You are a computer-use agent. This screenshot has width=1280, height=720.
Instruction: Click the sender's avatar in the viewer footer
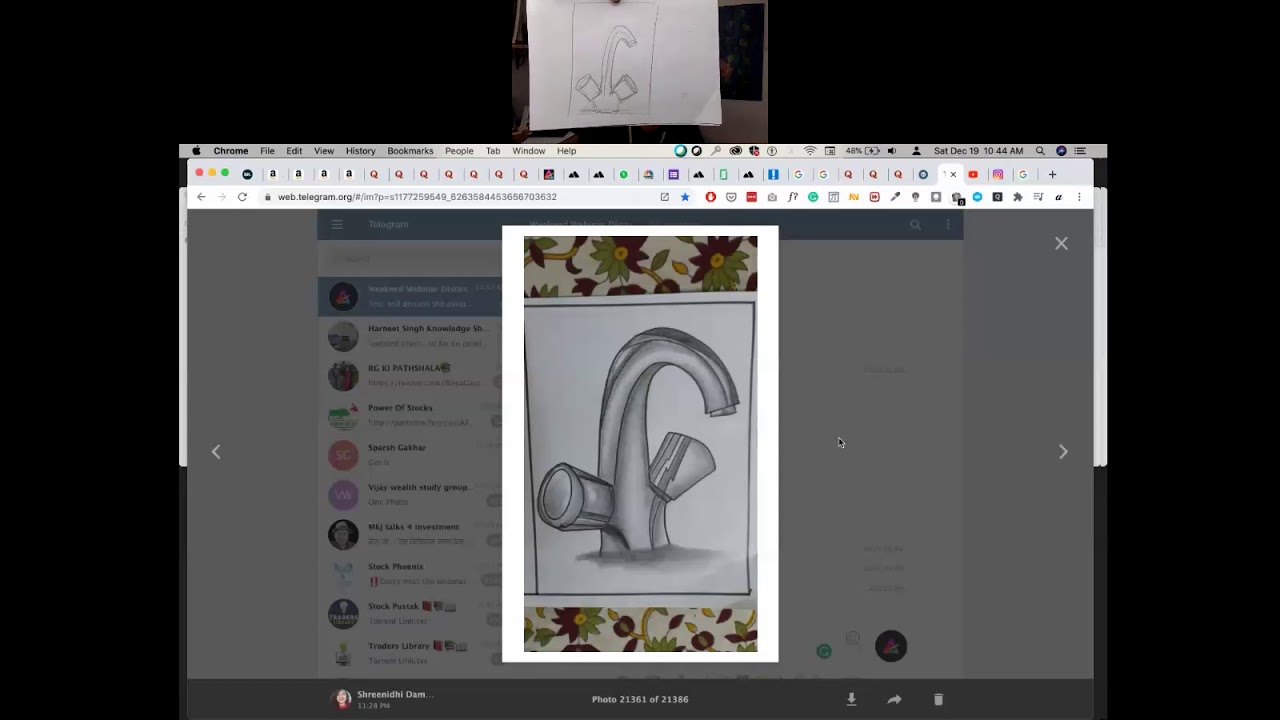pyautogui.click(x=343, y=699)
